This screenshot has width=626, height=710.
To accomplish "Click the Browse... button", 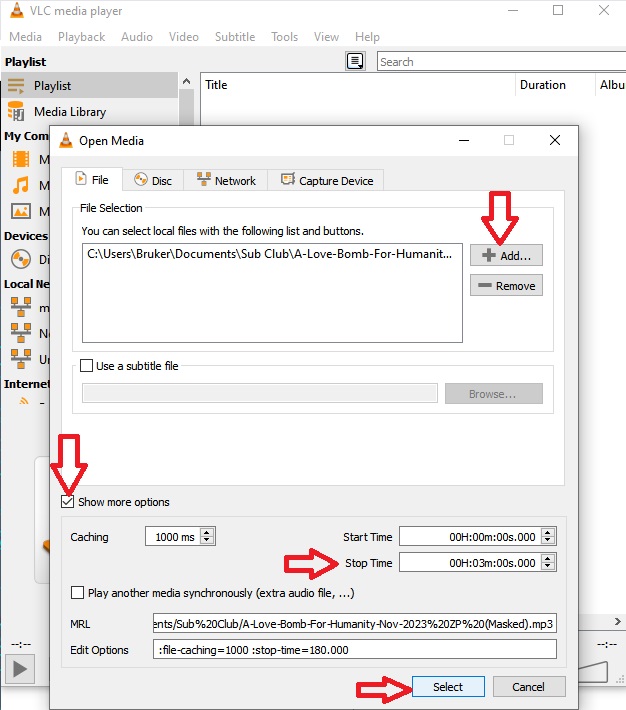I will [x=493, y=393].
